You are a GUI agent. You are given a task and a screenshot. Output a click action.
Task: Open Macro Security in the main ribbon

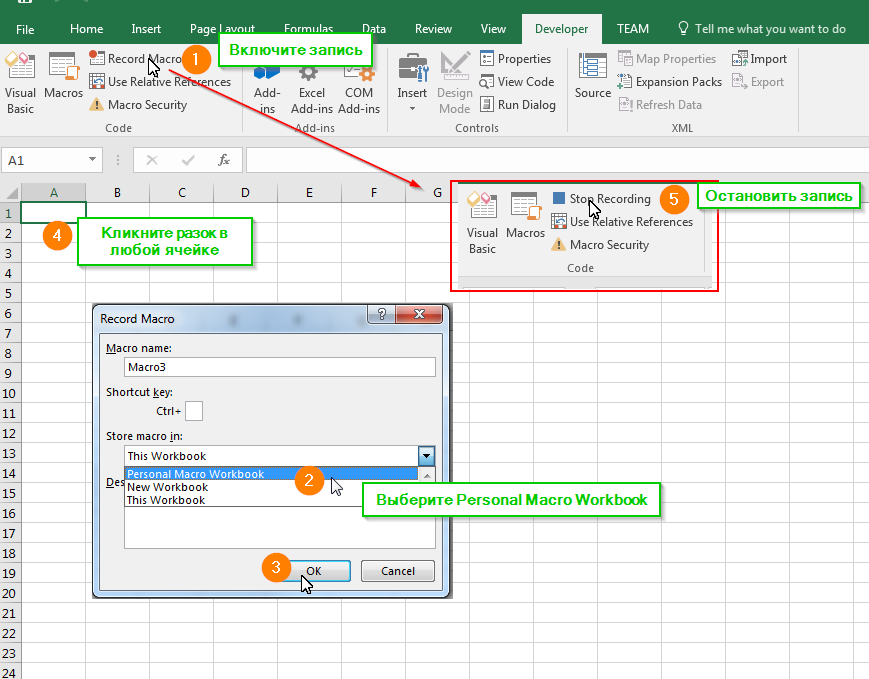click(138, 105)
